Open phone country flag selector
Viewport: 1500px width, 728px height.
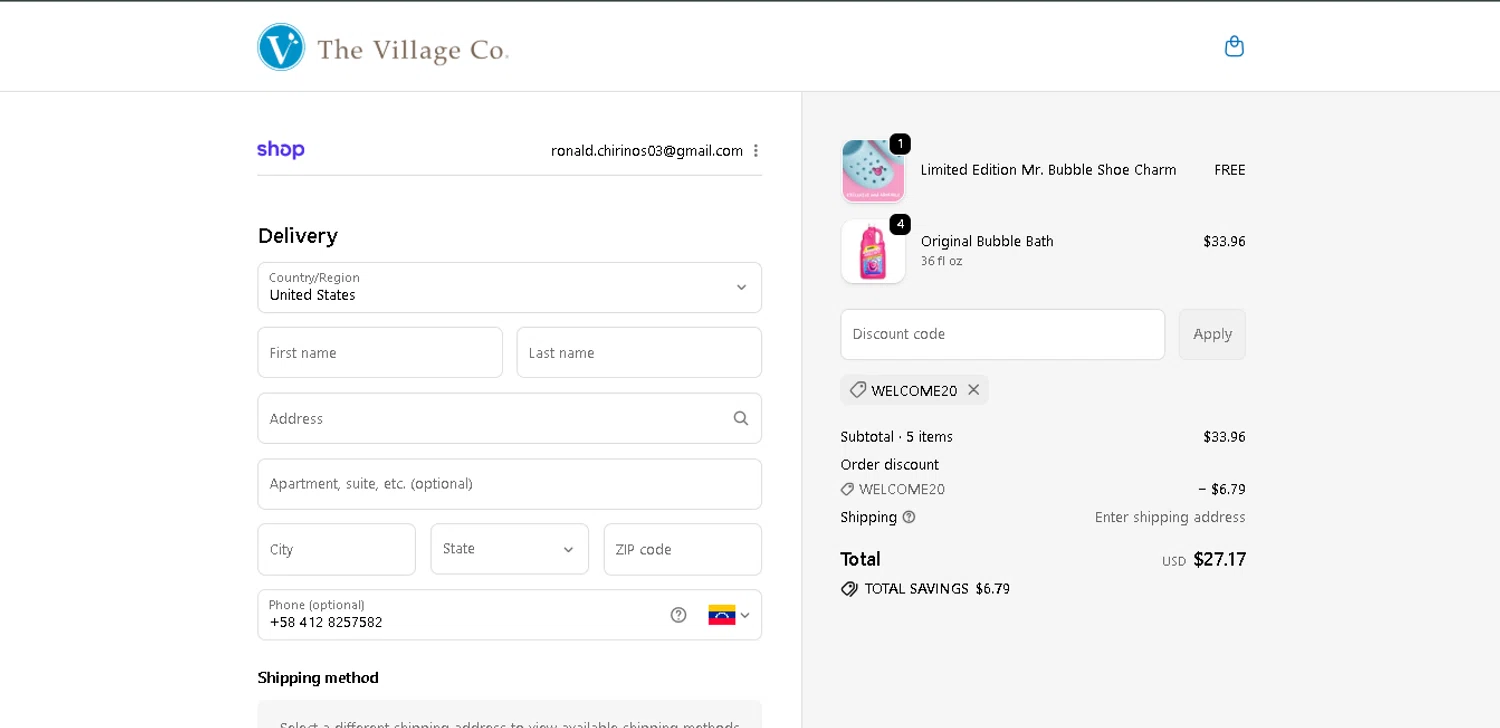[729, 615]
